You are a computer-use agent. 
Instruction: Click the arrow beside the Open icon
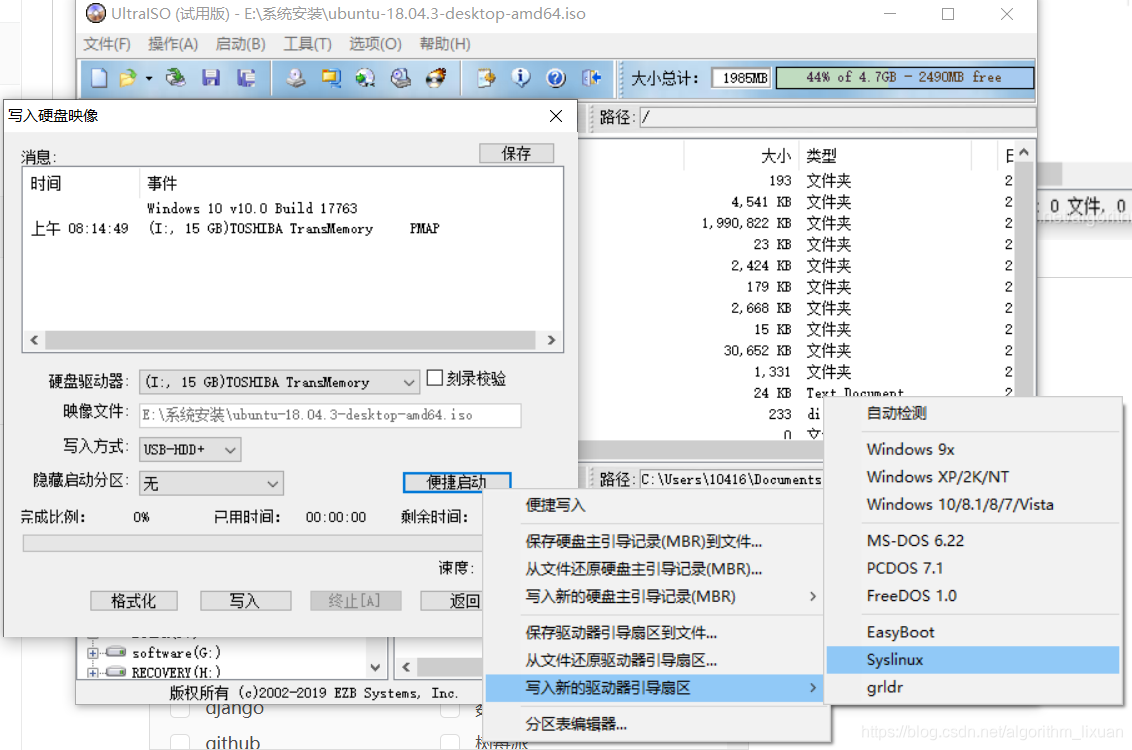(149, 78)
